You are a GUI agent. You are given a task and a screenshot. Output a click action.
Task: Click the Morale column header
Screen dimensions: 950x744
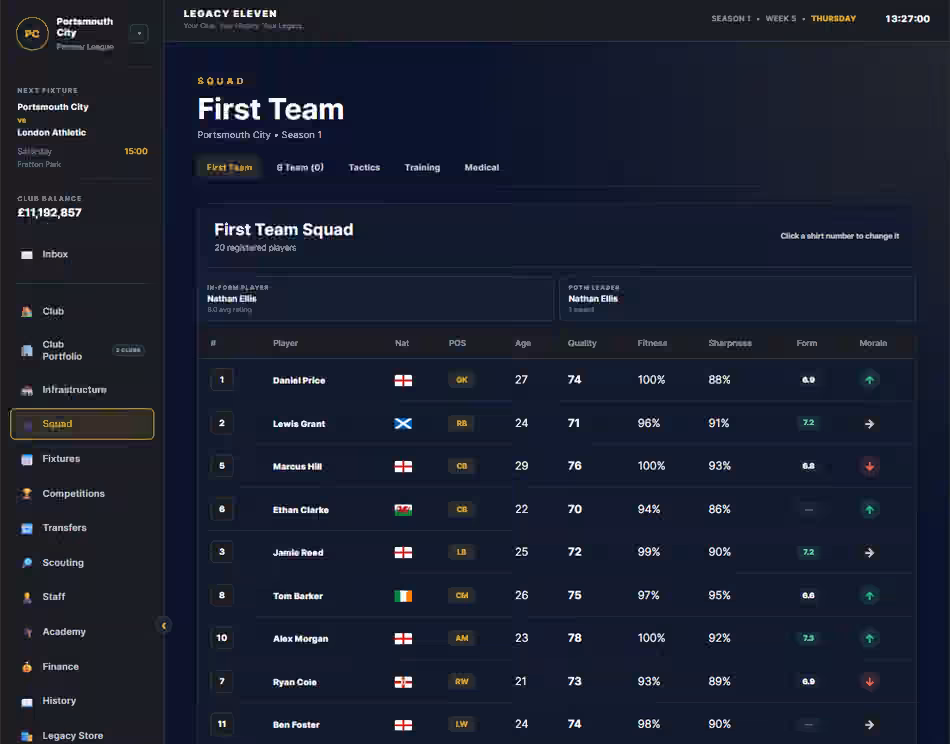click(x=872, y=343)
